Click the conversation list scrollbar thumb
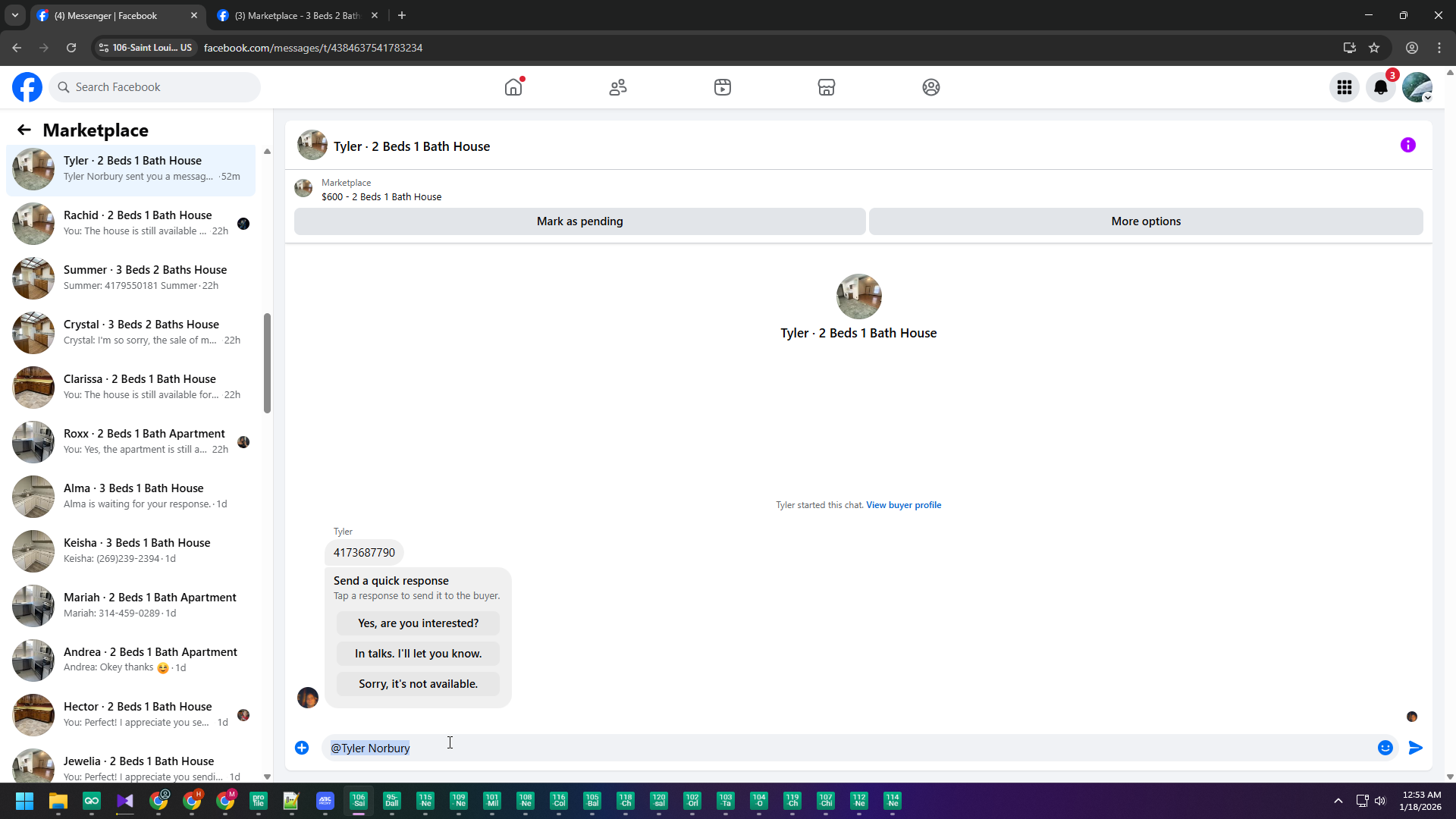Viewport: 1456px width, 819px height. [x=267, y=362]
